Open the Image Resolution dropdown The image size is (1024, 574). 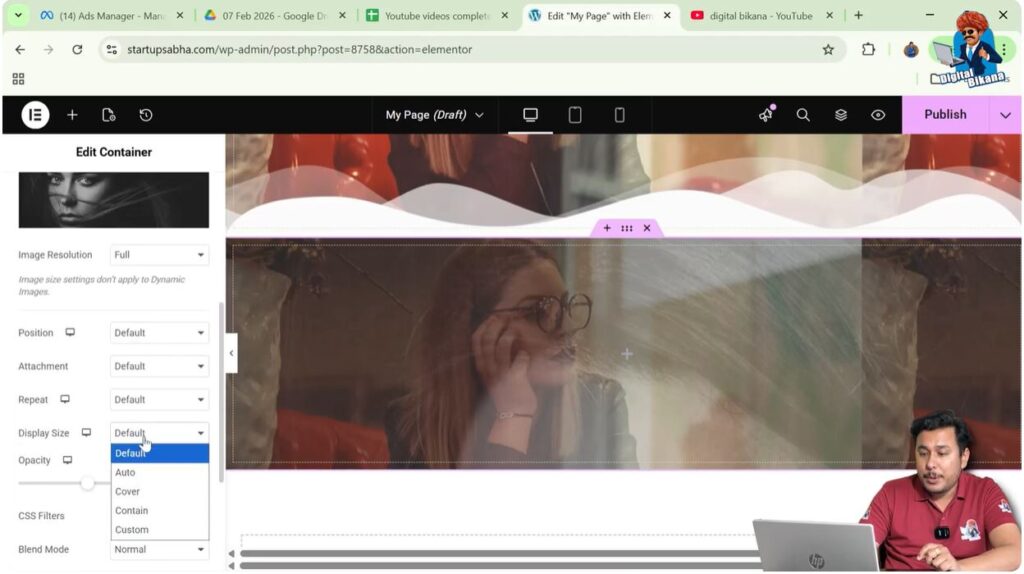159,255
